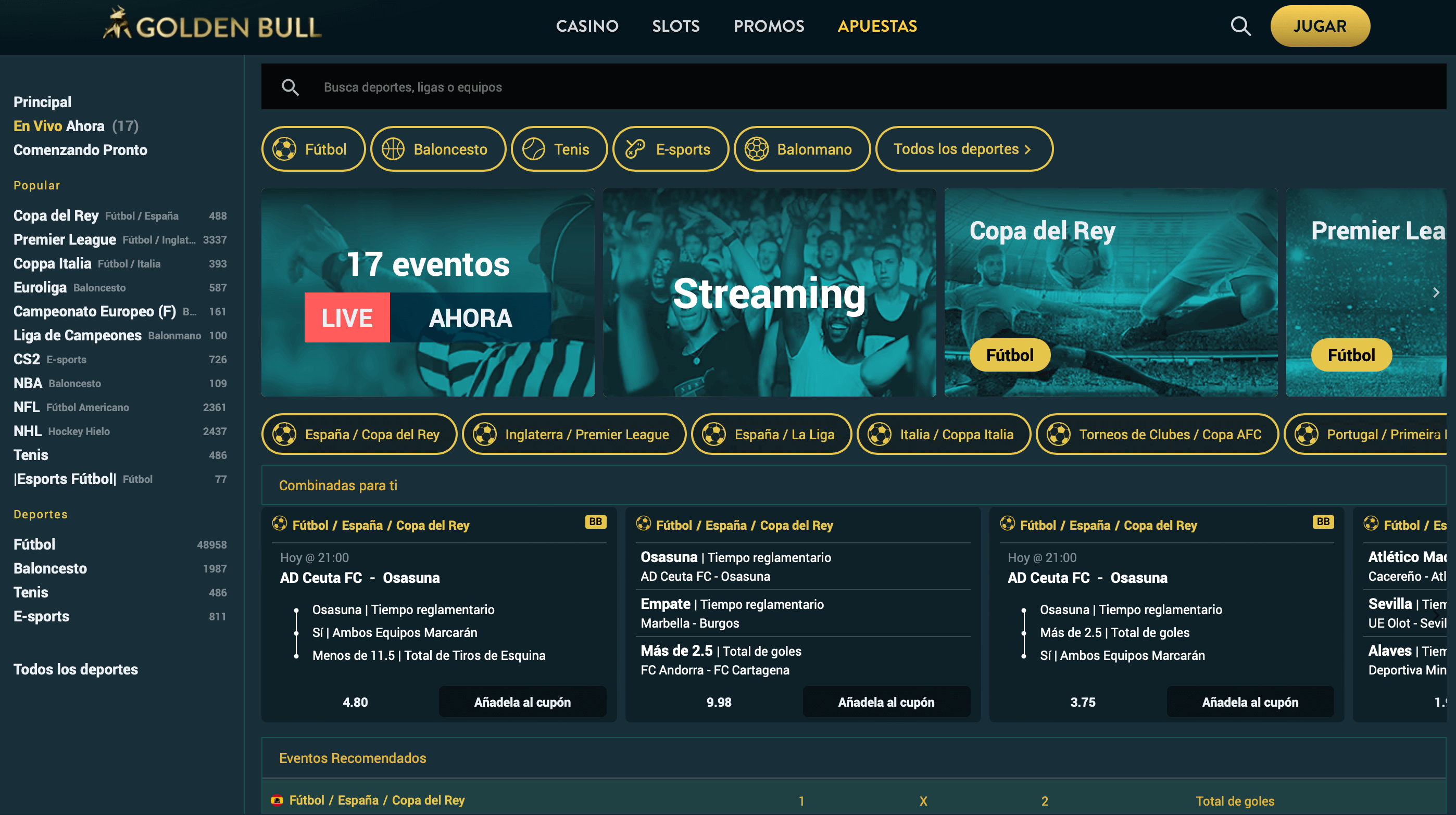Screen dimensions: 1456x815
Task: Open Coppa Italia in Popular list
Action: [x=120, y=264]
